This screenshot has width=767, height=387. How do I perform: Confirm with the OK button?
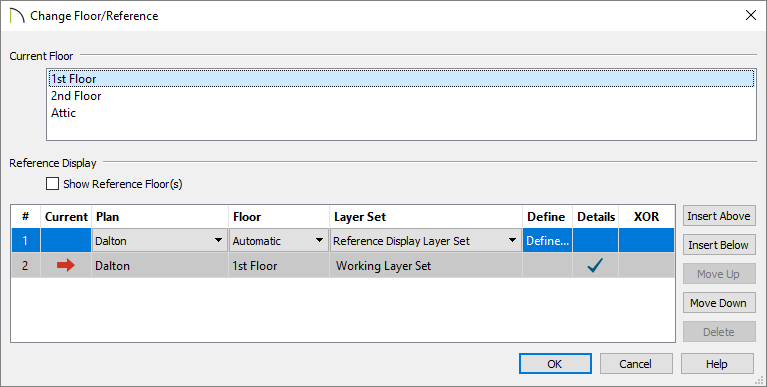pos(555,364)
